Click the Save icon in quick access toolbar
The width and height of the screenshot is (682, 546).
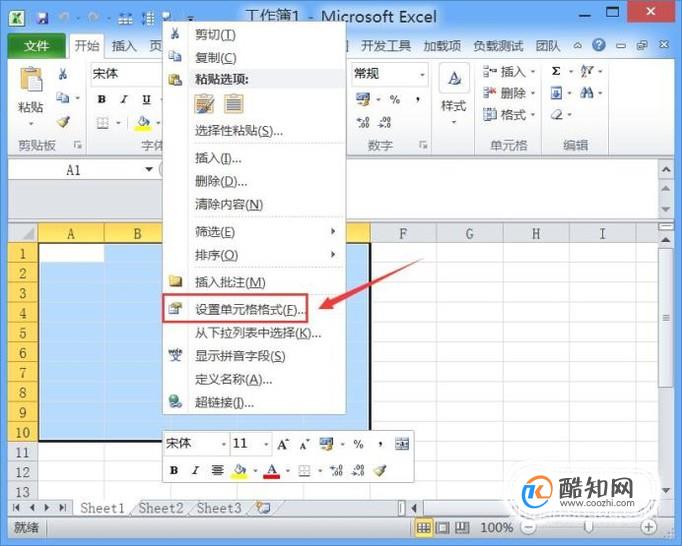tap(42, 18)
